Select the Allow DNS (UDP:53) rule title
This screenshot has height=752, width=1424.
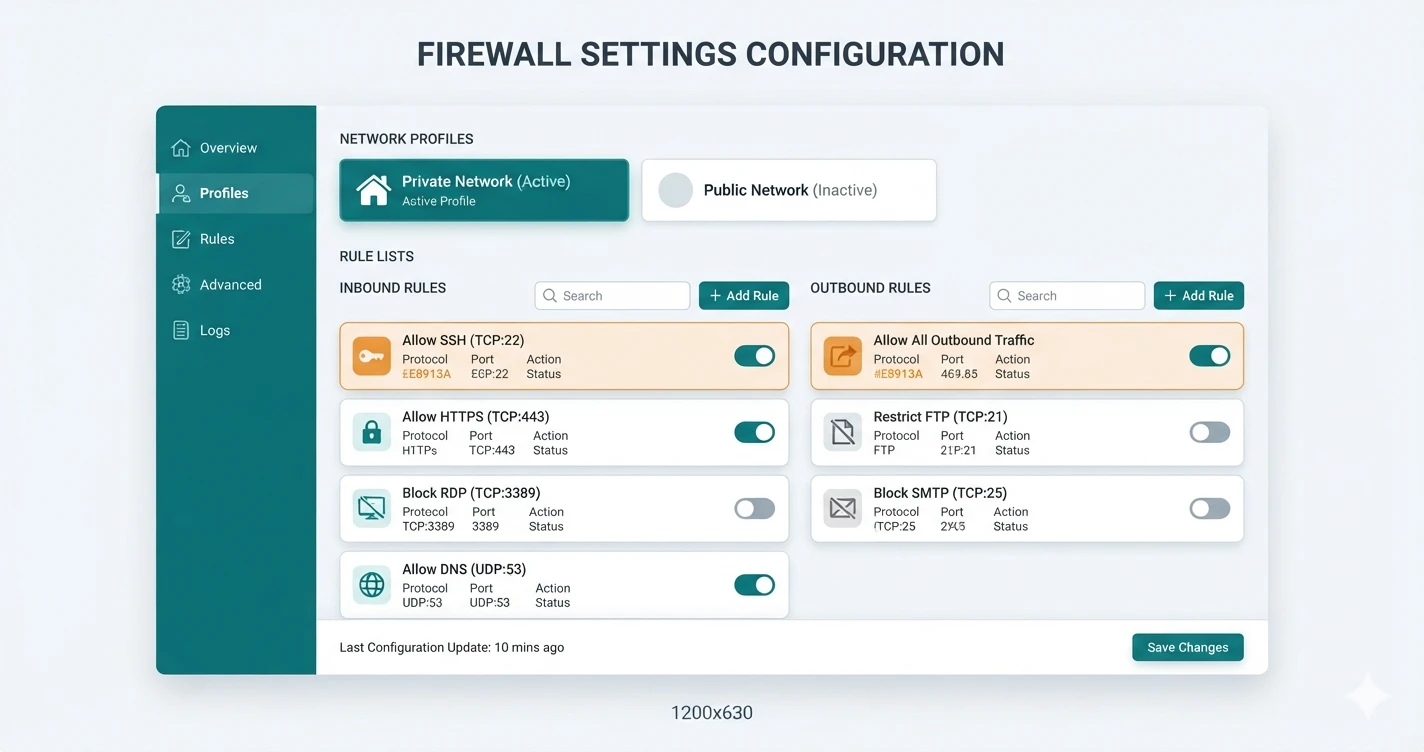464,569
